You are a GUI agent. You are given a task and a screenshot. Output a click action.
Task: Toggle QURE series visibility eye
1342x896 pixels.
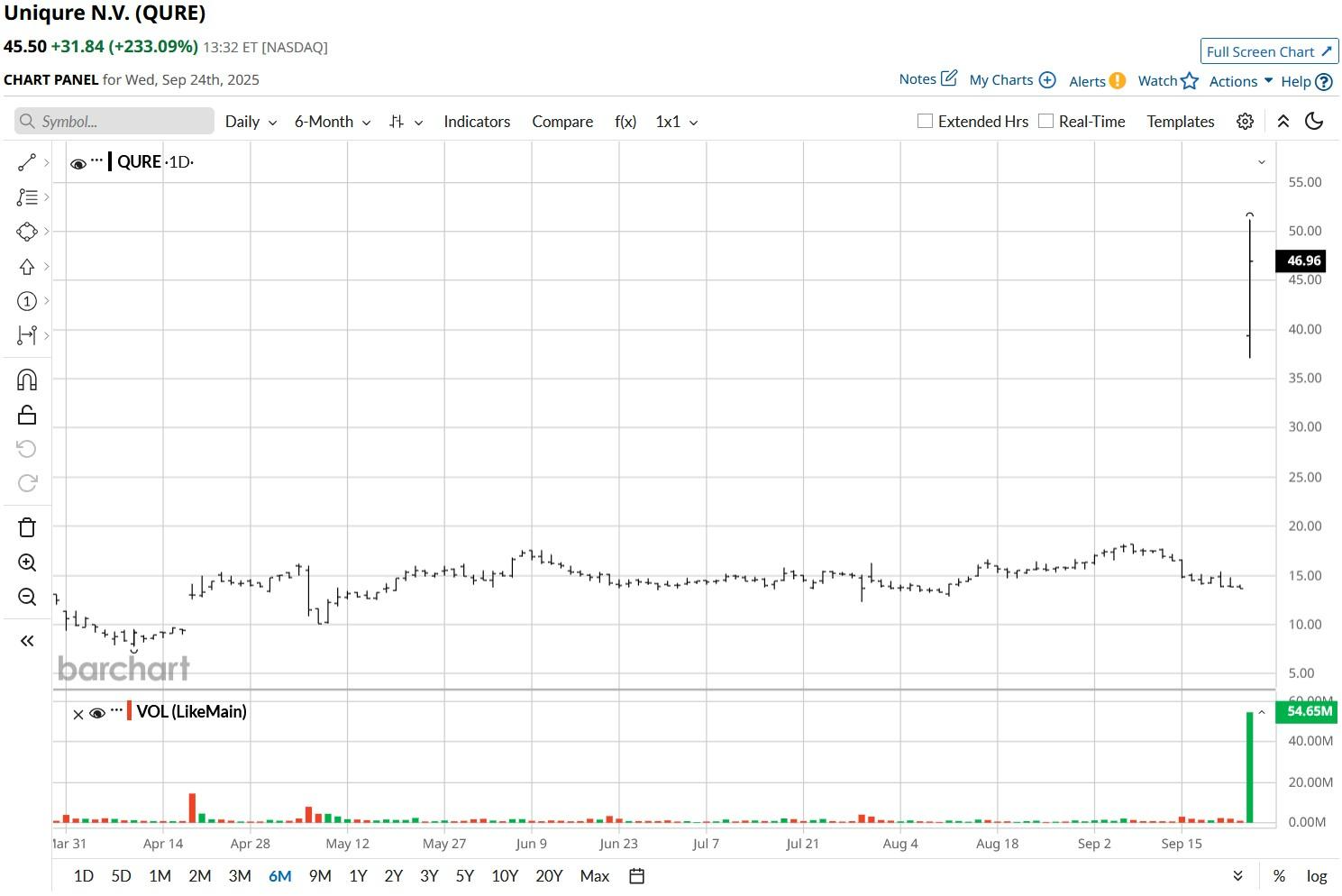pyautogui.click(x=78, y=164)
